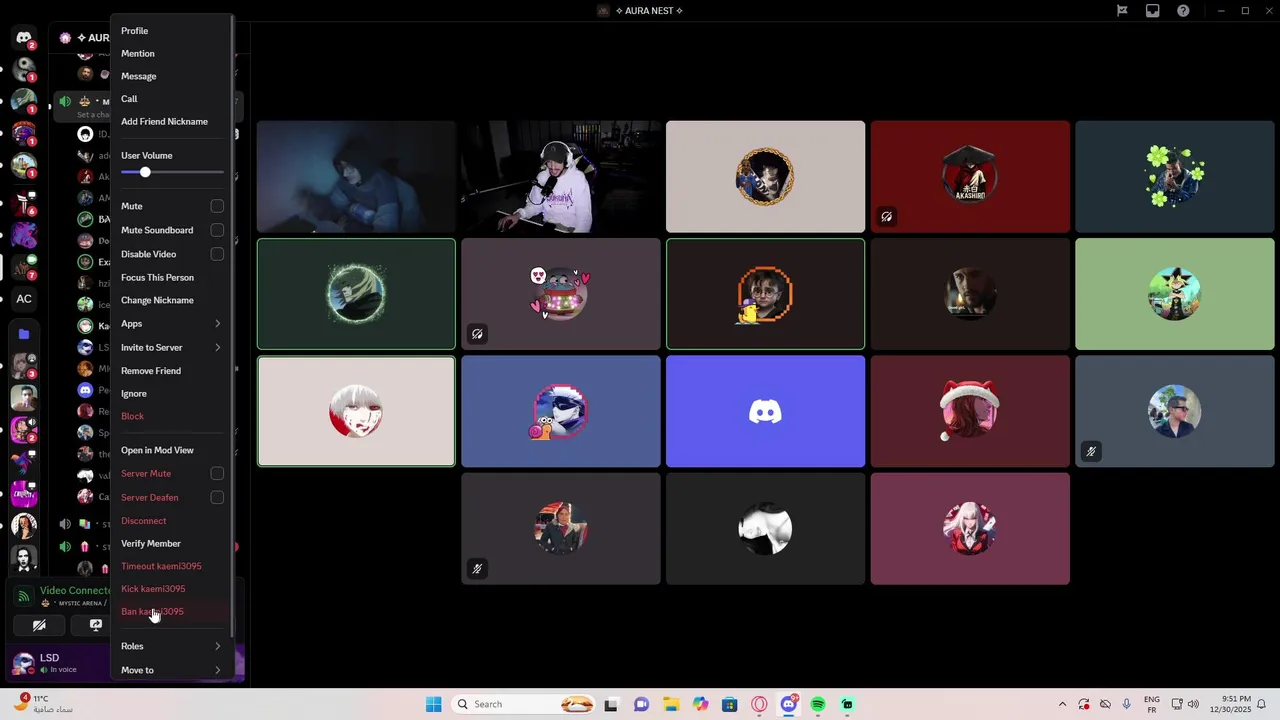This screenshot has width=1280, height=720.
Task: Open File Explorer from the taskbar
Action: click(671, 704)
